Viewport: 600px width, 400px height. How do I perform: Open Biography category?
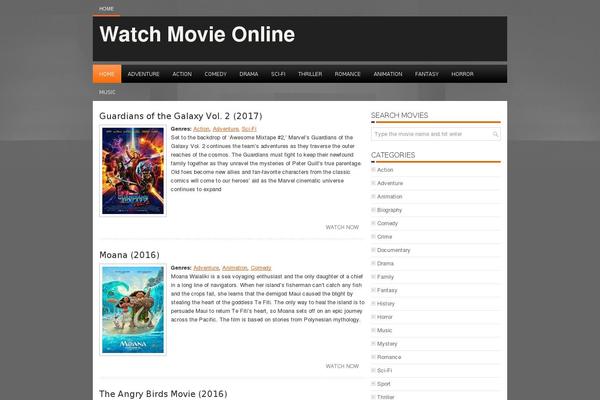(389, 210)
